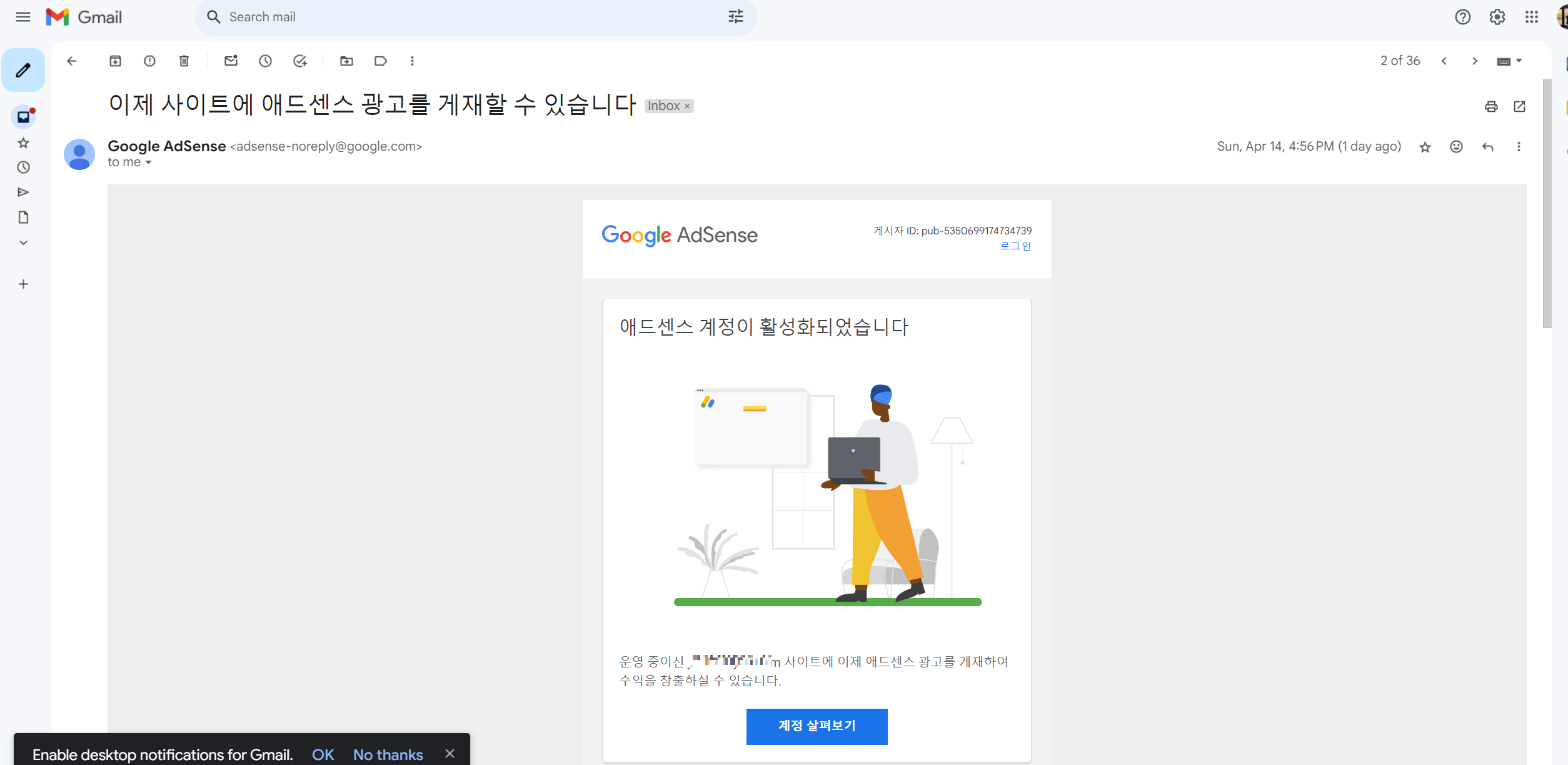Expand recipient details next to 'to me'

pos(149,162)
